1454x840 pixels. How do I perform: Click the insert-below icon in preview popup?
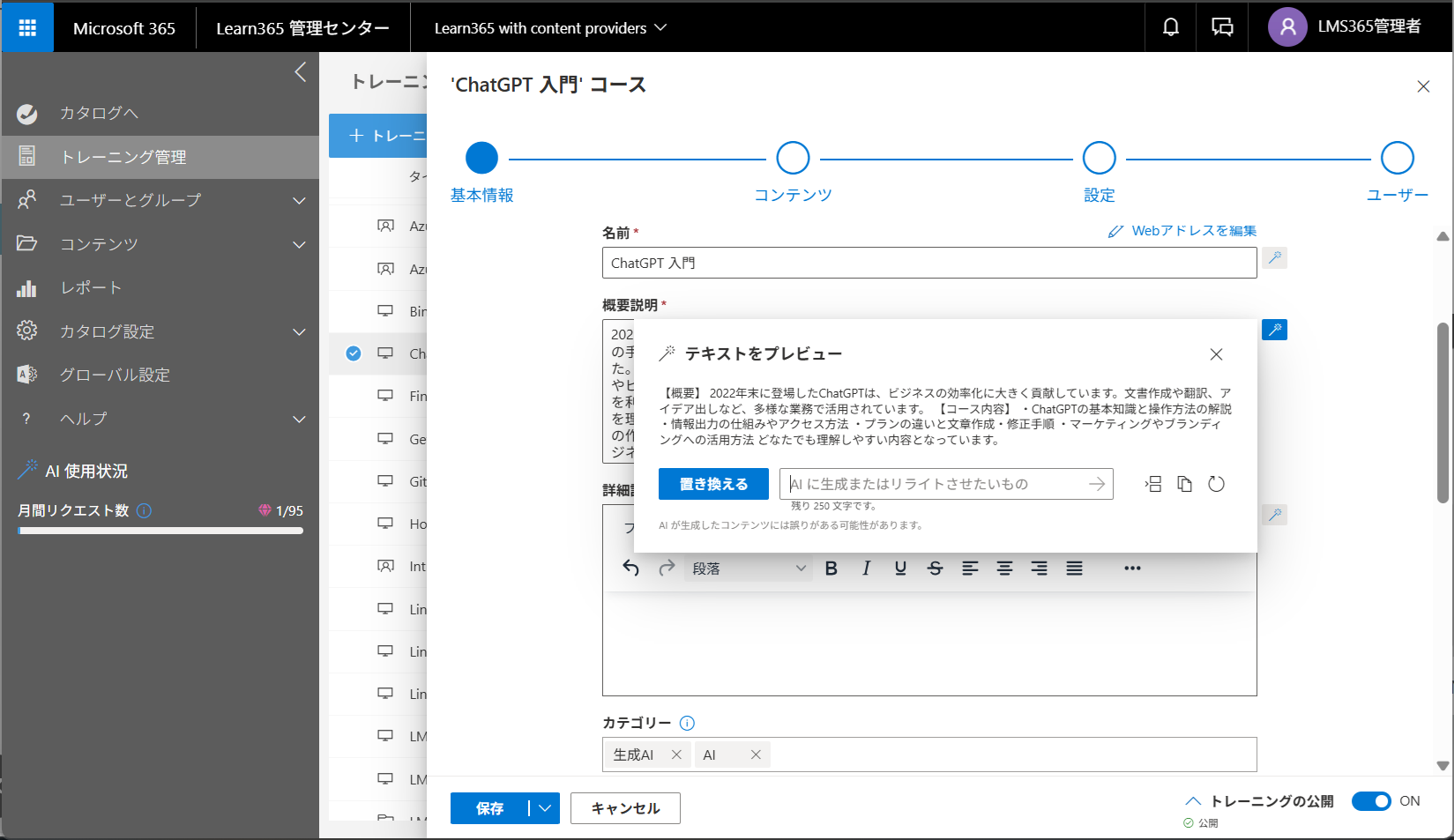pos(1153,484)
